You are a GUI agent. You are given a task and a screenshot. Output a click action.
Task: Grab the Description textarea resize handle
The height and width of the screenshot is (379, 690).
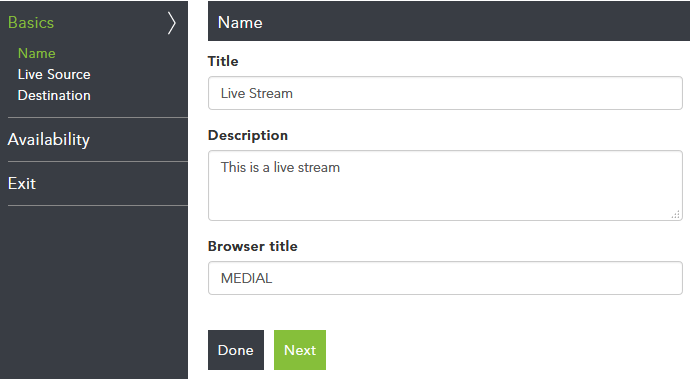pyautogui.click(x=675, y=215)
